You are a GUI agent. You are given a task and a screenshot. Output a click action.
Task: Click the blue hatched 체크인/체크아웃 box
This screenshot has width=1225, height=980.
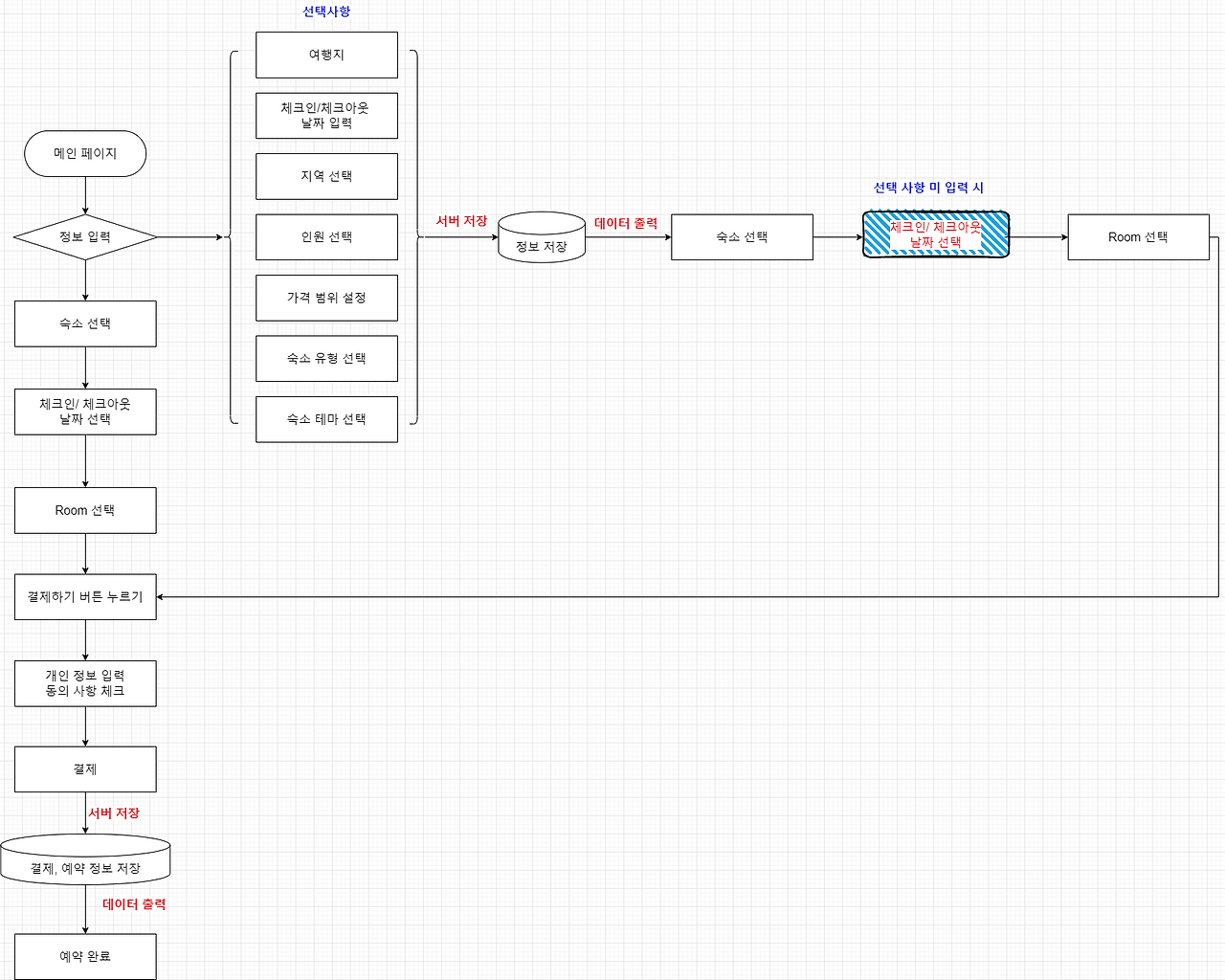936,234
